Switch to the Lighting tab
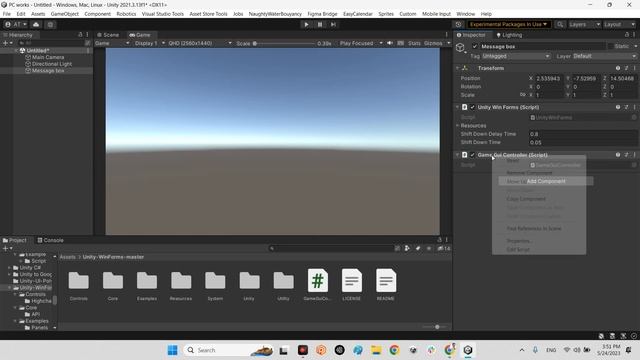This screenshot has width=640, height=360. point(509,35)
